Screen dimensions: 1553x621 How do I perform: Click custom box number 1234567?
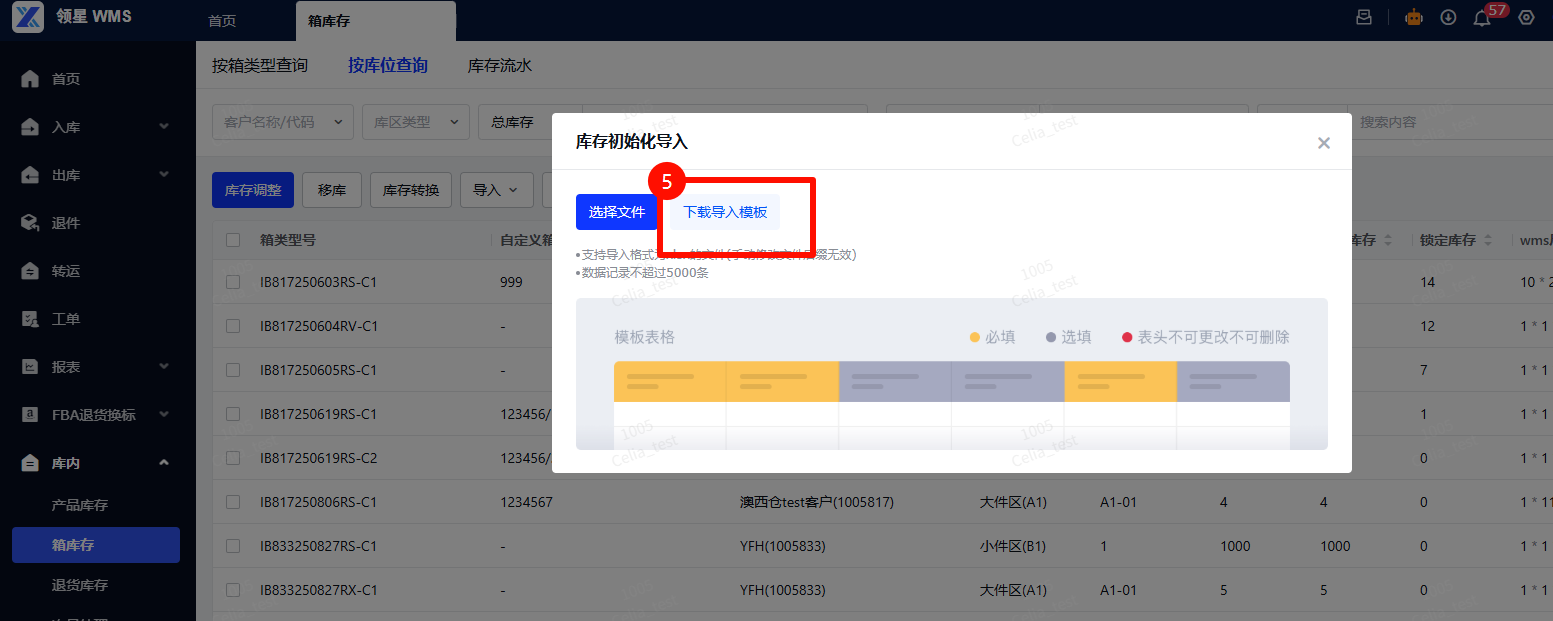tap(526, 502)
